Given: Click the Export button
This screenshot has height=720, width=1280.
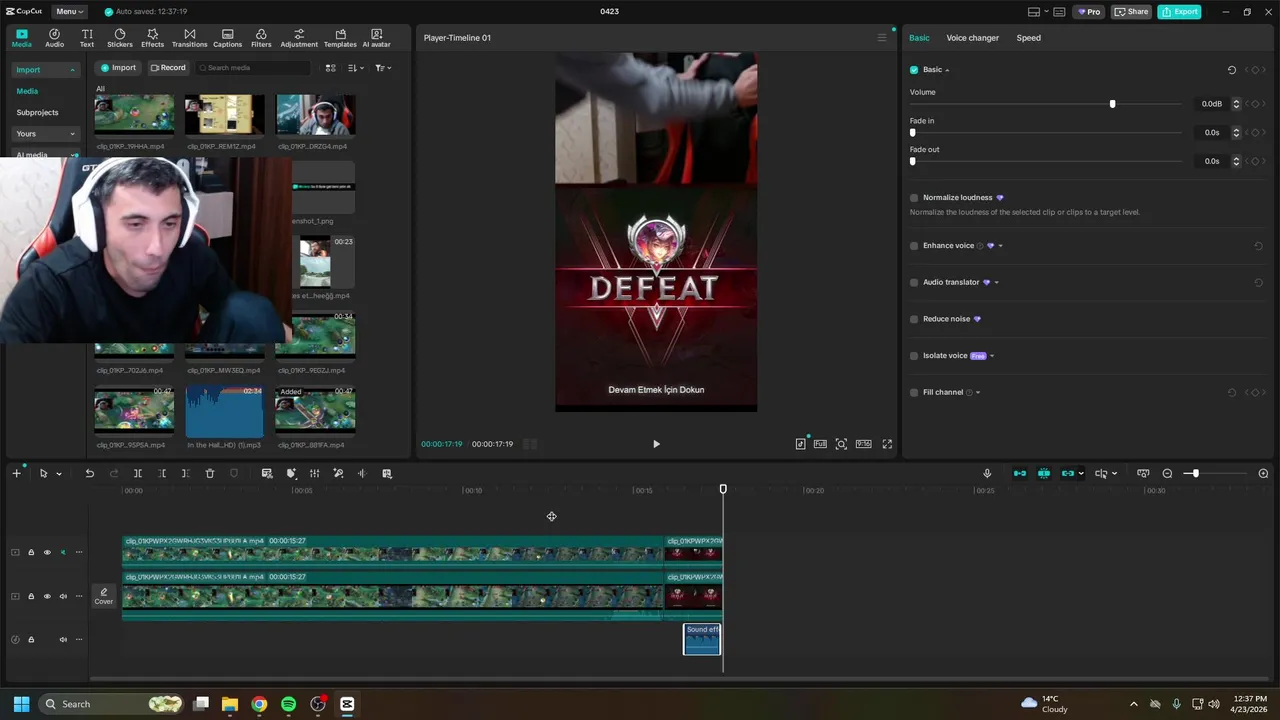Looking at the screenshot, I should tap(1179, 12).
